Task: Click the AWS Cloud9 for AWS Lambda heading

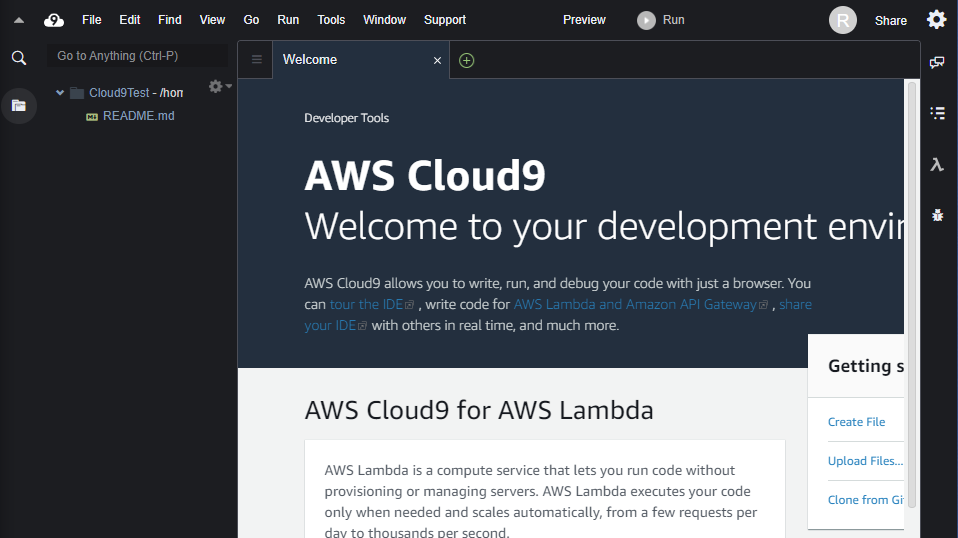Action: point(479,410)
